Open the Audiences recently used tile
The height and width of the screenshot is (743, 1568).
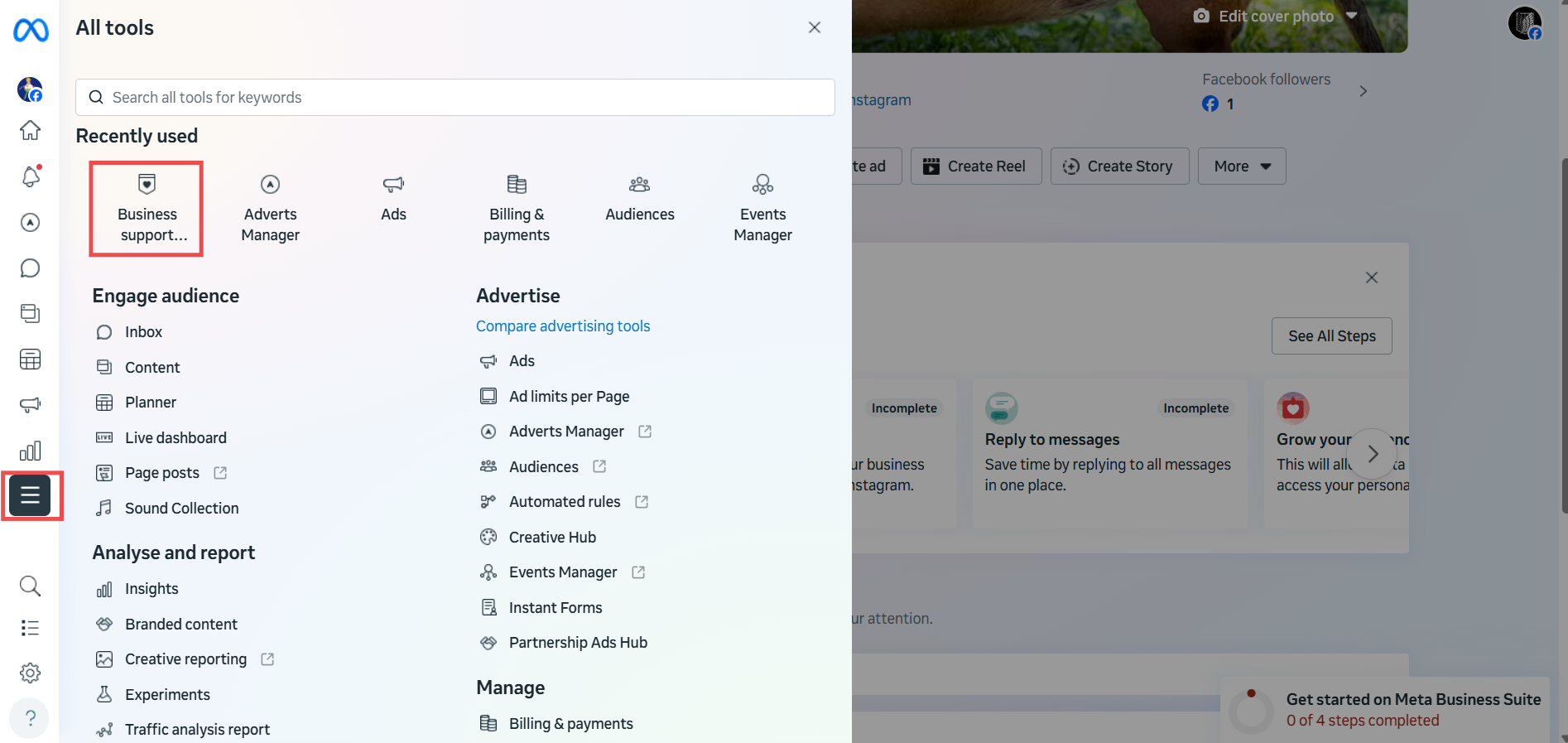click(639, 199)
